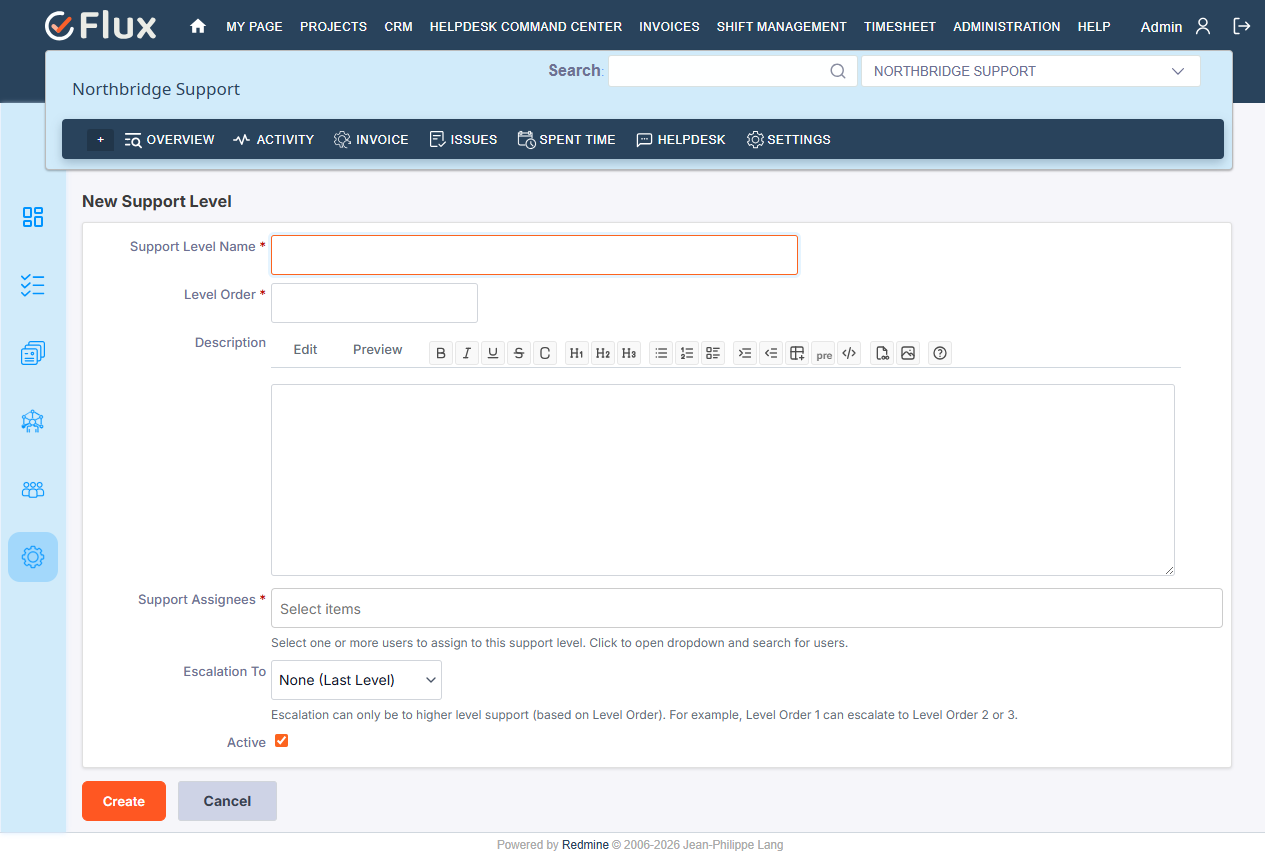Expand the plus menu in project bar

100,140
